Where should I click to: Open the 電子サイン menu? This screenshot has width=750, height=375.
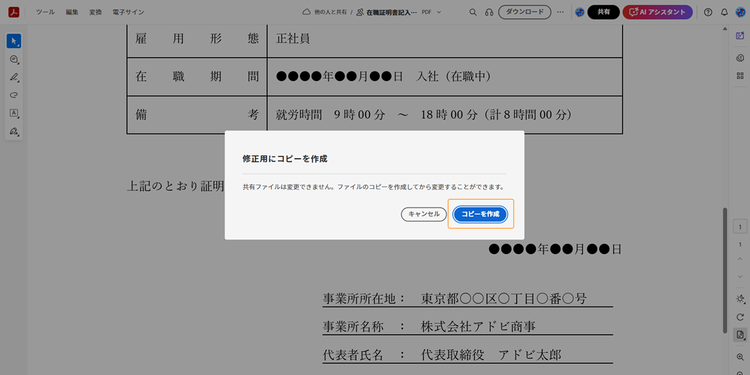(x=128, y=12)
